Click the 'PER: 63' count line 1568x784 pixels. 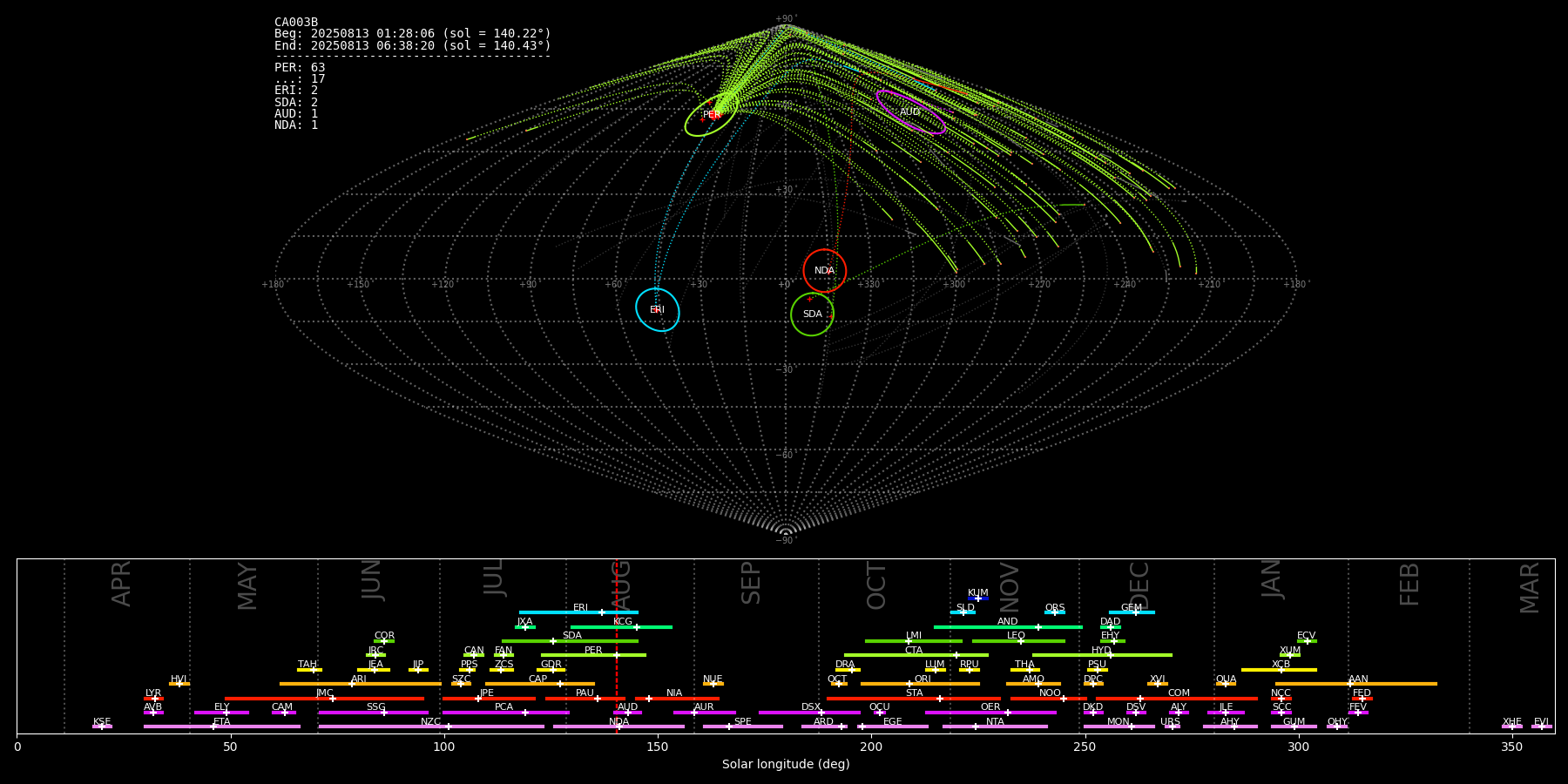pyautogui.click(x=300, y=68)
